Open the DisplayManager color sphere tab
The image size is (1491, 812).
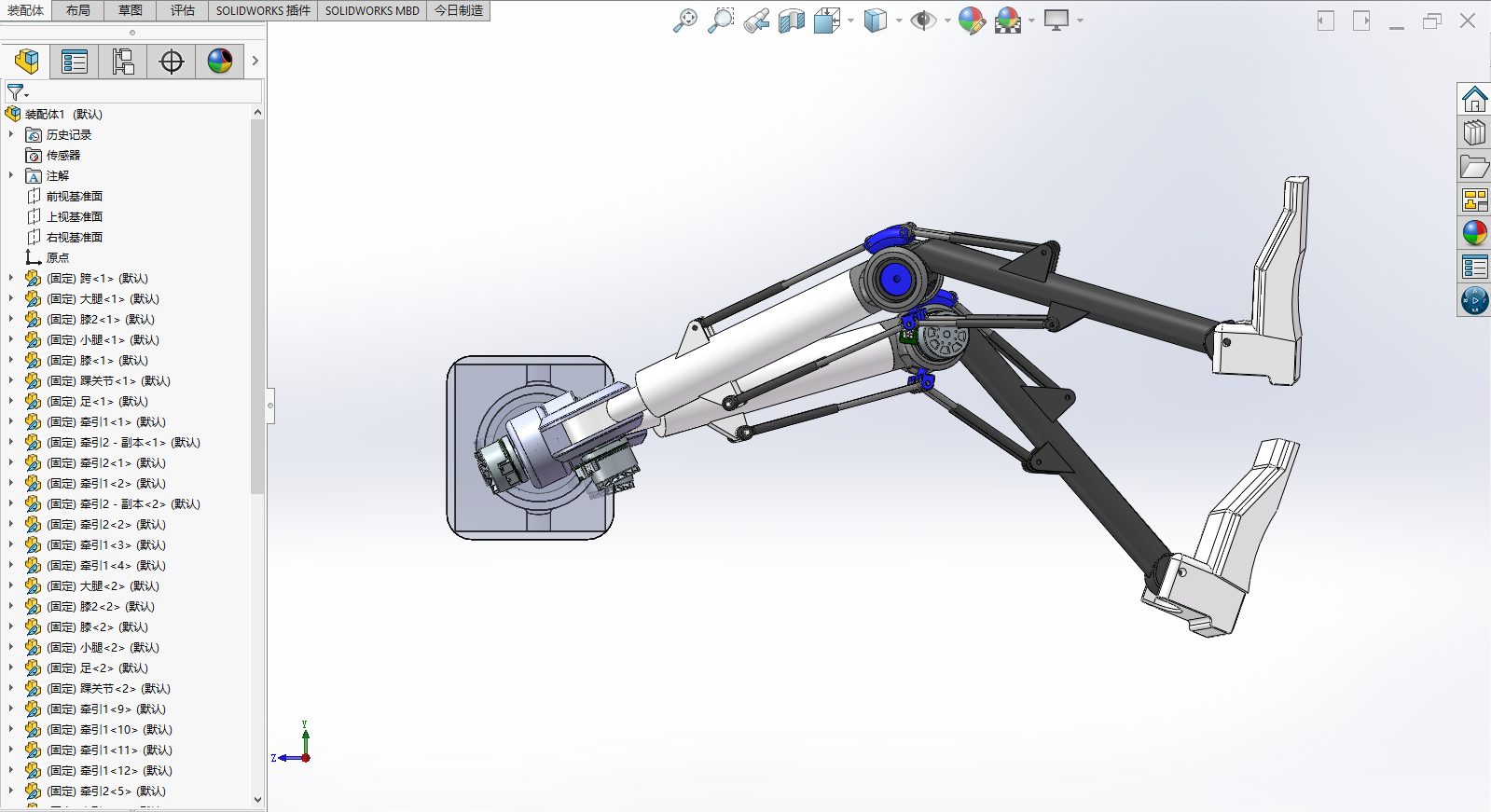coord(220,62)
